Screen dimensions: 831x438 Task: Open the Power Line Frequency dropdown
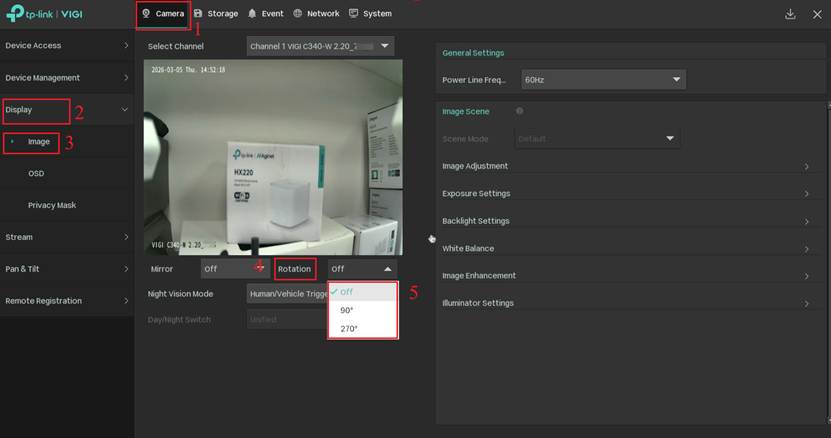(602, 79)
